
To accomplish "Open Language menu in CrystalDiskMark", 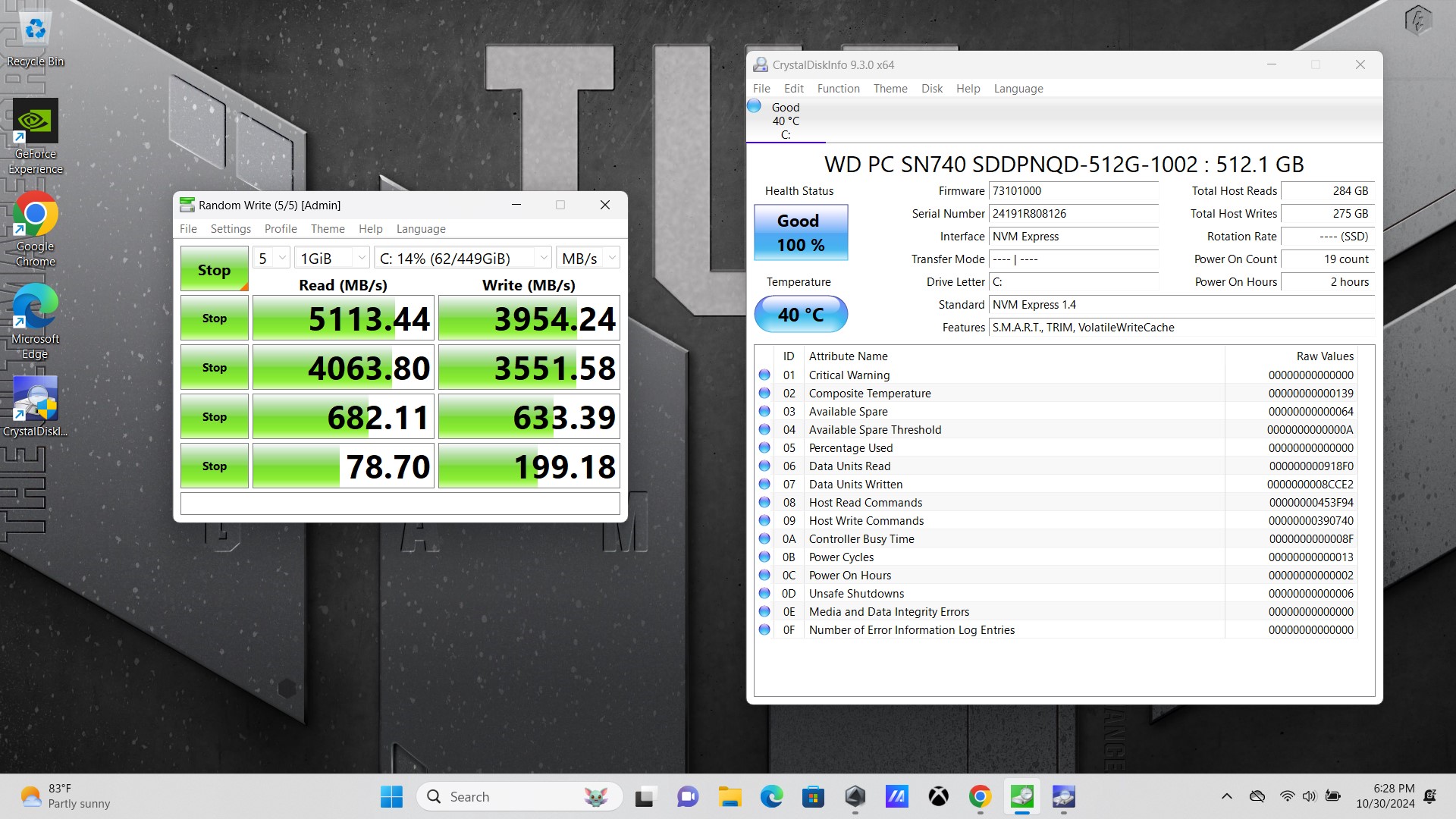I will (x=421, y=229).
